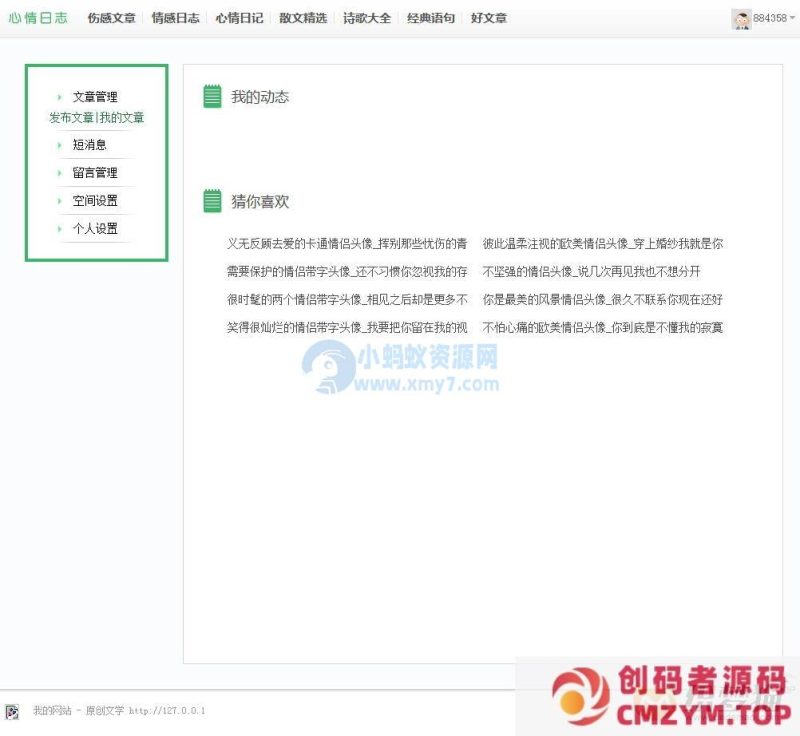The height and width of the screenshot is (736, 800).
Task: Expand the 短消息 sidebar section
Action: click(88, 145)
